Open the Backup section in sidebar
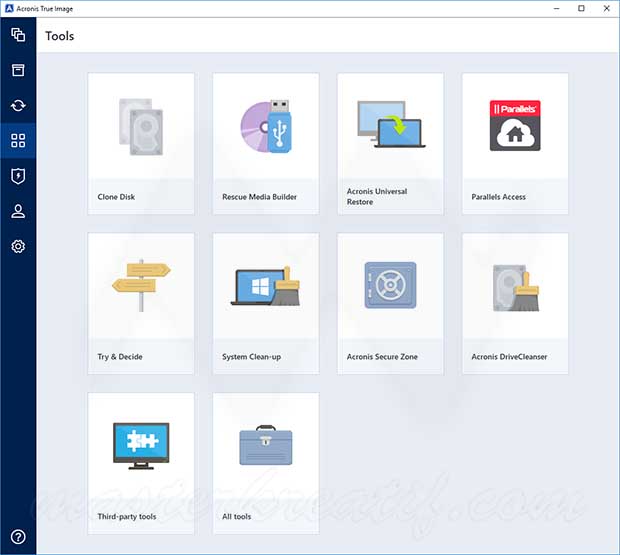 (18, 35)
